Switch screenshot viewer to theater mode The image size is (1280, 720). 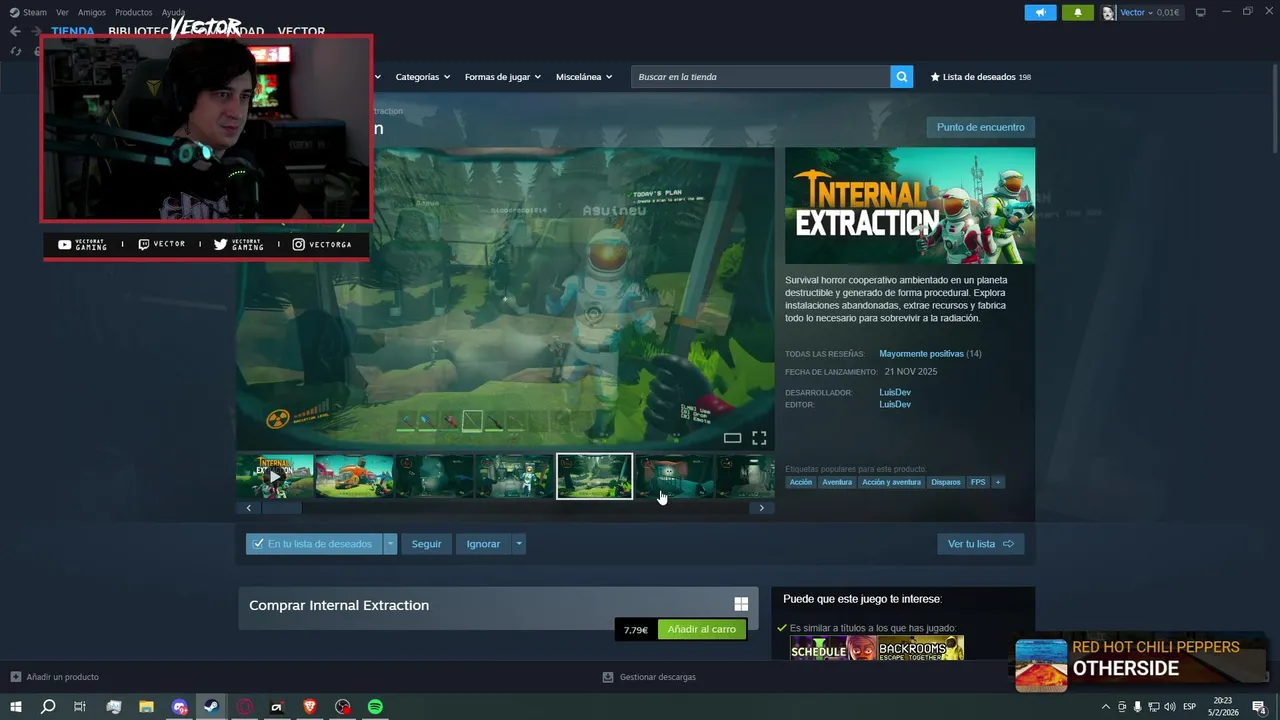pos(732,438)
